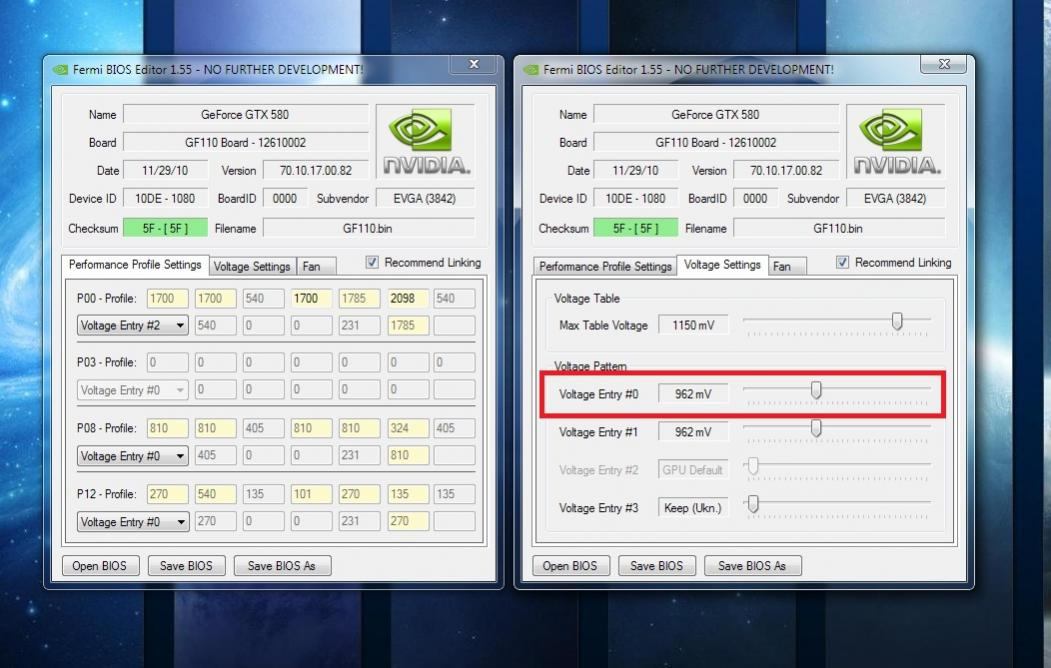The width and height of the screenshot is (1051, 668).
Task: Switch to Performance Profile Settings tab in right window
Action: click(x=605, y=266)
